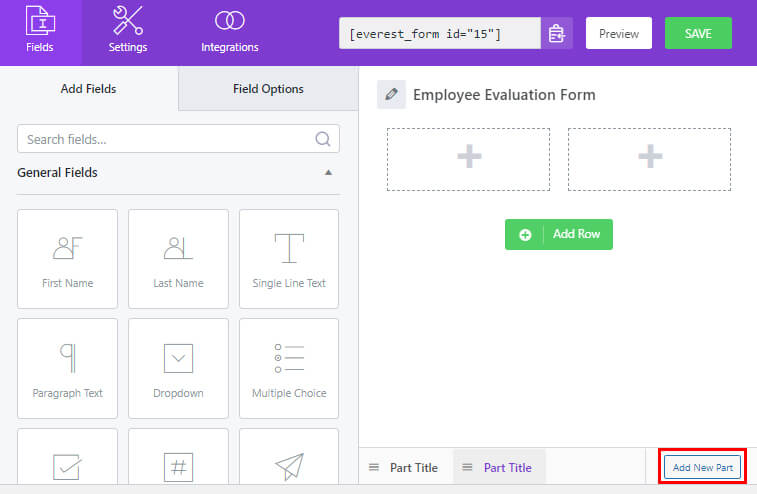Click plus in left empty column

coord(469,156)
